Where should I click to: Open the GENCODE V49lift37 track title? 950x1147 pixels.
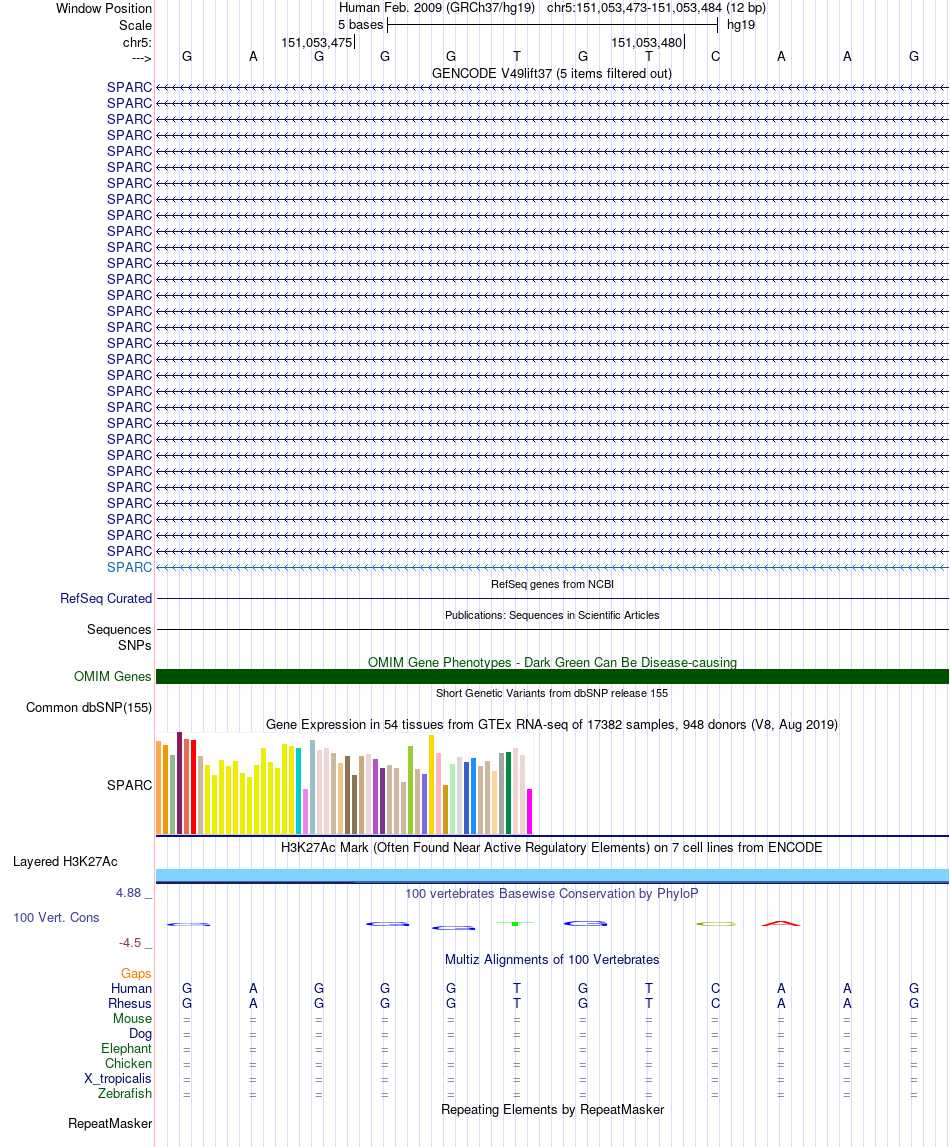[x=552, y=73]
